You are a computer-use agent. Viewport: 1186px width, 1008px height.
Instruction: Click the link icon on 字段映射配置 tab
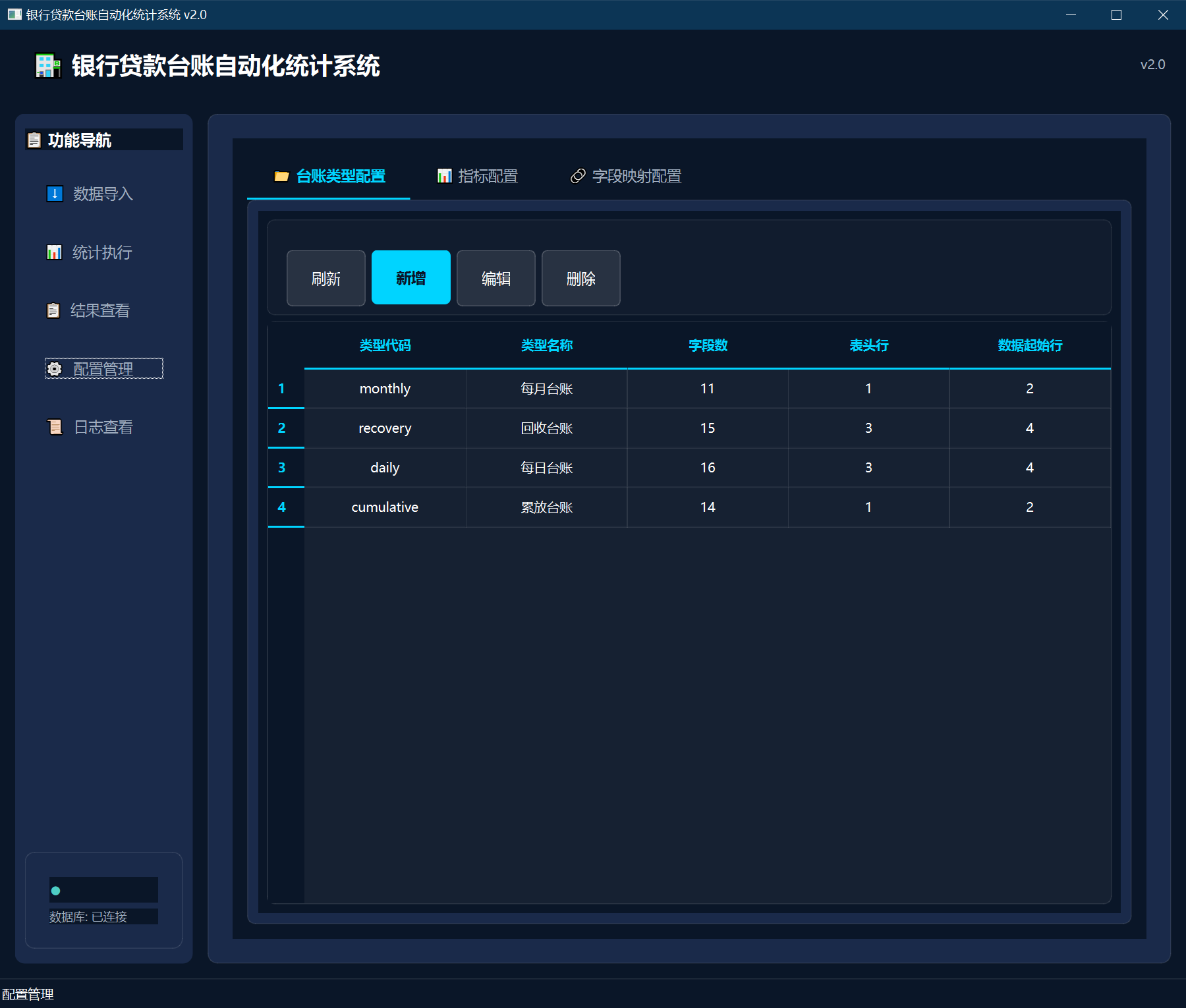578,176
